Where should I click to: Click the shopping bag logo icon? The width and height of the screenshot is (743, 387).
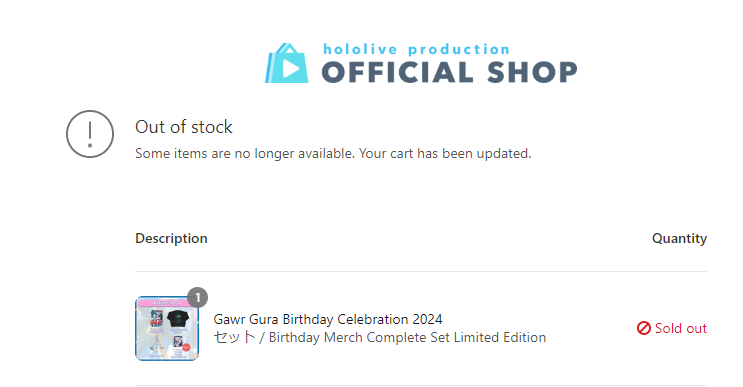[x=287, y=63]
